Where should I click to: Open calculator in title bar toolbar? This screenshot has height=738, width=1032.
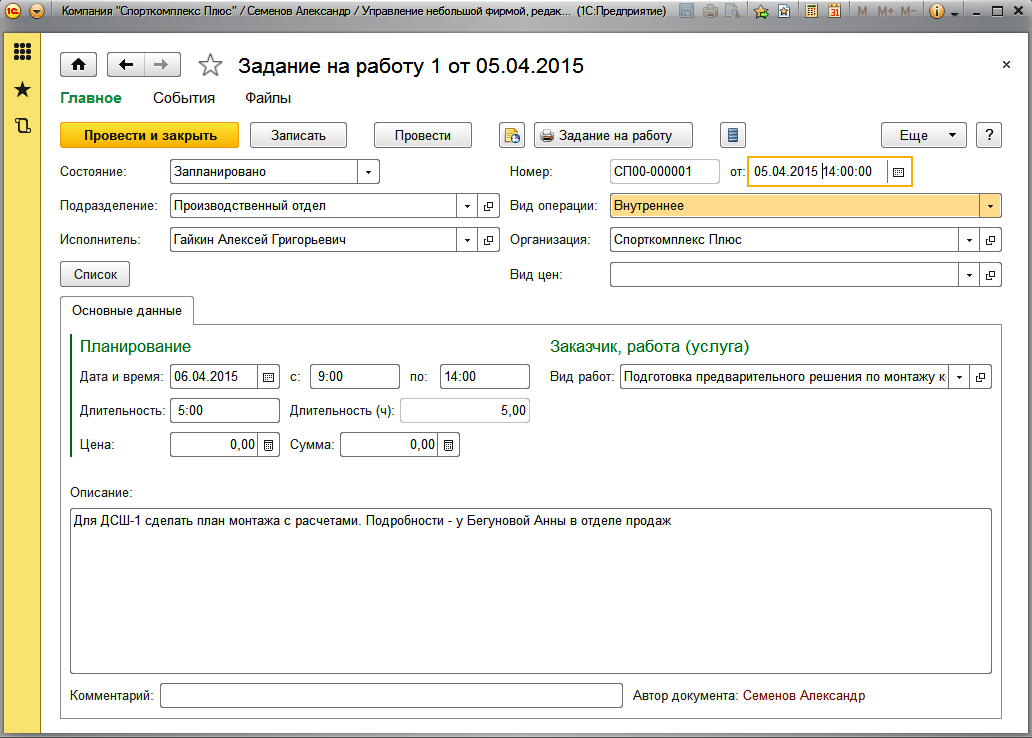(x=810, y=12)
